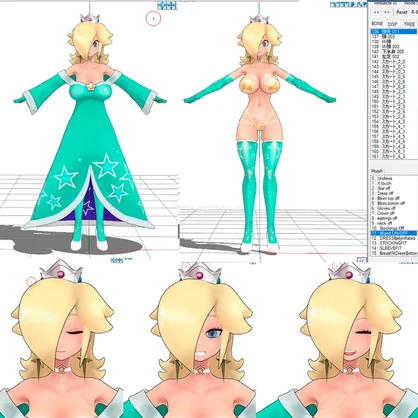418x418 pixels.
Task: Switch to the DISP tab
Action: (x=392, y=24)
